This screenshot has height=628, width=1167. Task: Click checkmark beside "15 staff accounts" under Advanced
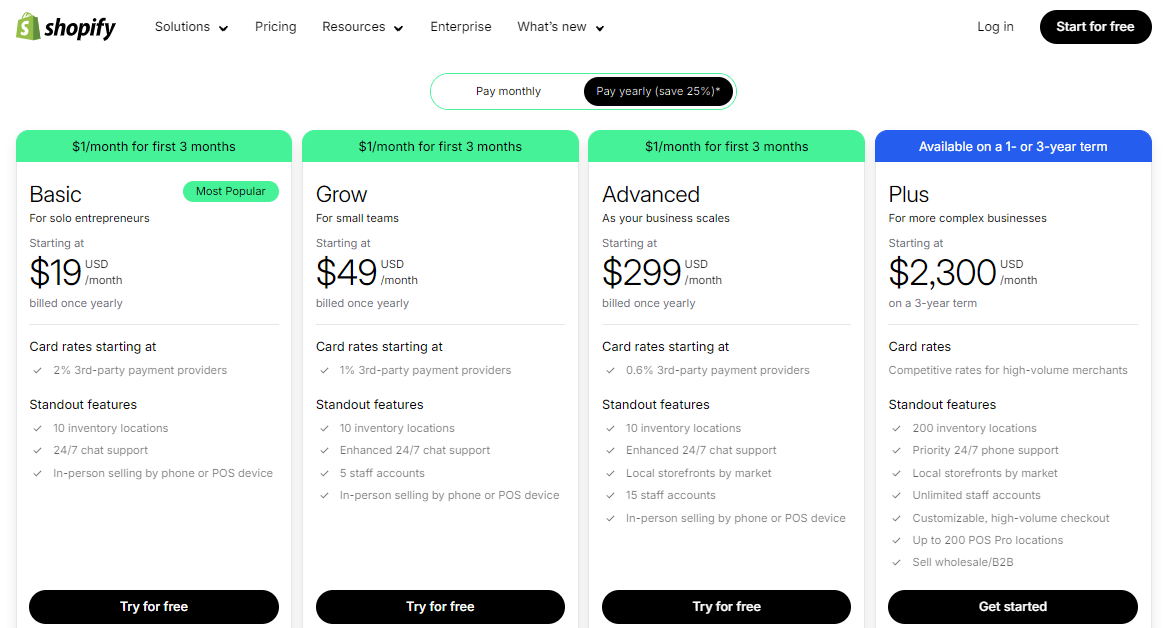(609, 495)
